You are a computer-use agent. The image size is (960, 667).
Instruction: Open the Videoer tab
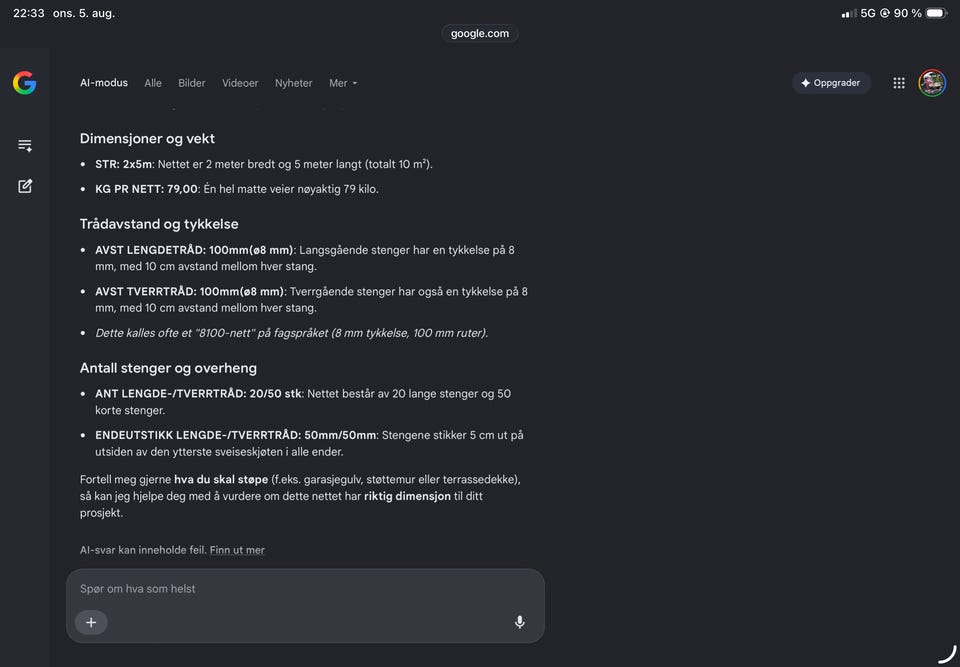[240, 83]
